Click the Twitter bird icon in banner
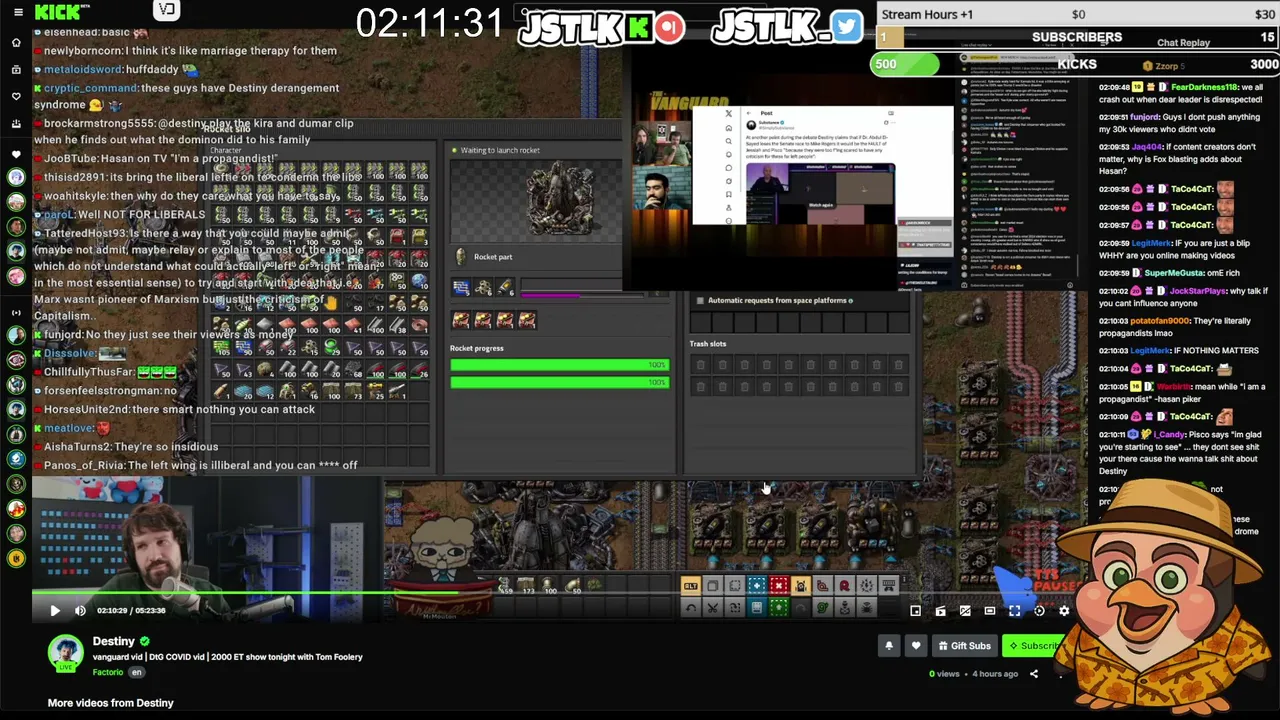This screenshot has width=1280, height=720. pyautogui.click(x=846, y=27)
